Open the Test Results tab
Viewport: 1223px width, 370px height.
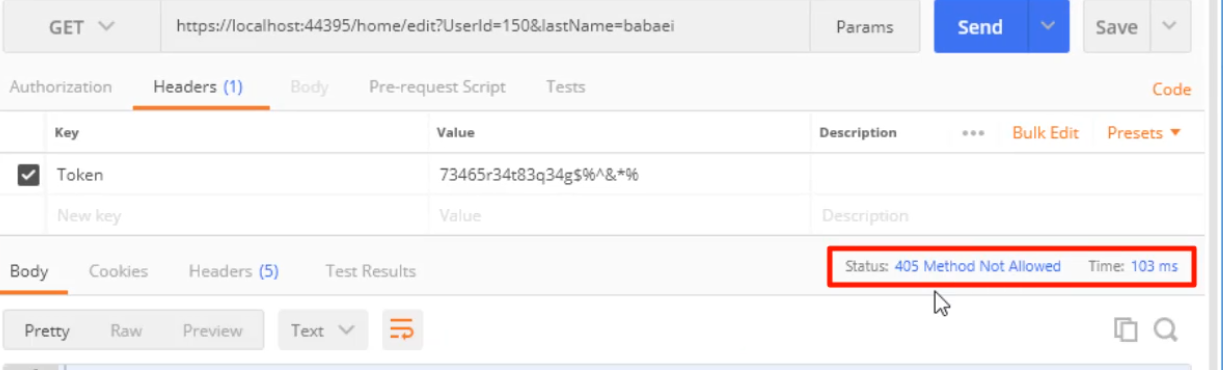370,271
